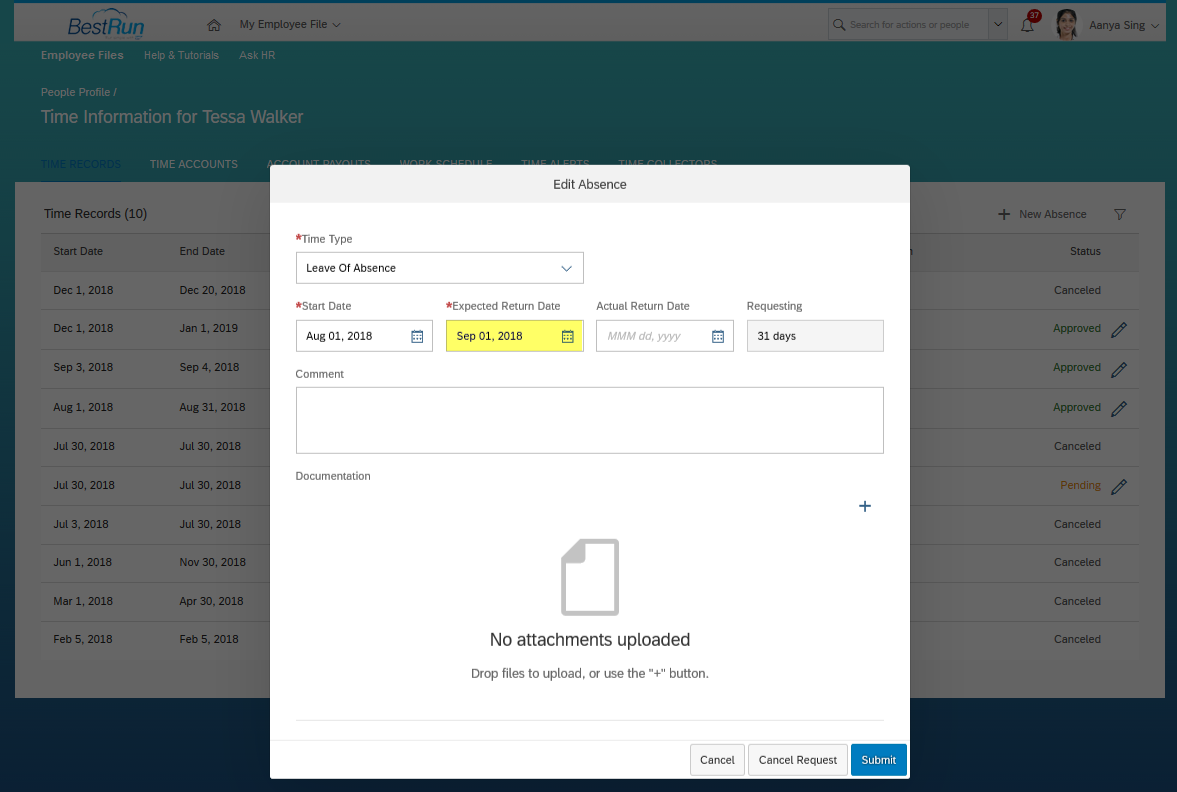Switch to the Time Records tab
1177x792 pixels.
tap(81, 164)
